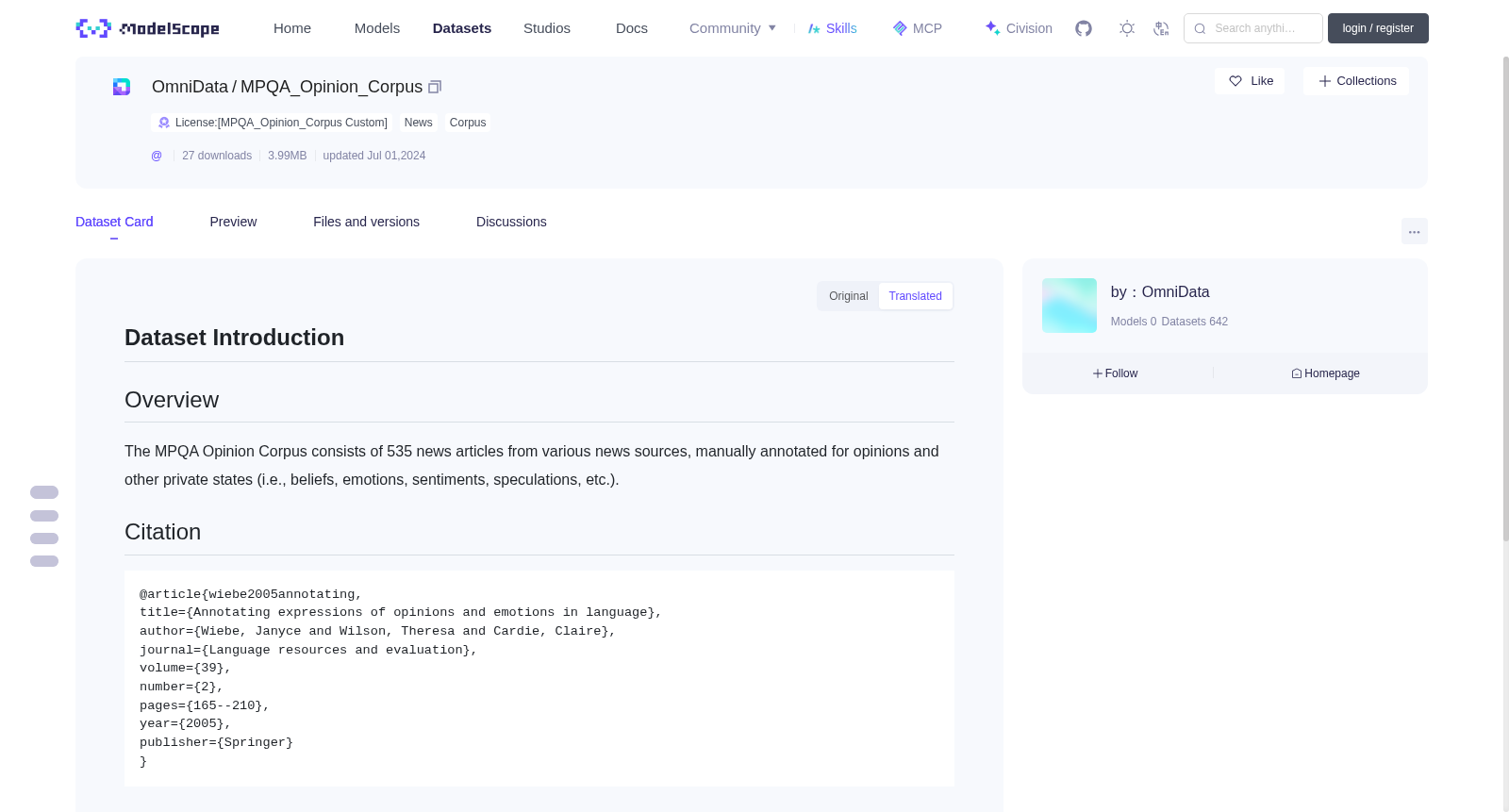Open the Models section
Screen dimensions: 1509x812
(377, 28)
